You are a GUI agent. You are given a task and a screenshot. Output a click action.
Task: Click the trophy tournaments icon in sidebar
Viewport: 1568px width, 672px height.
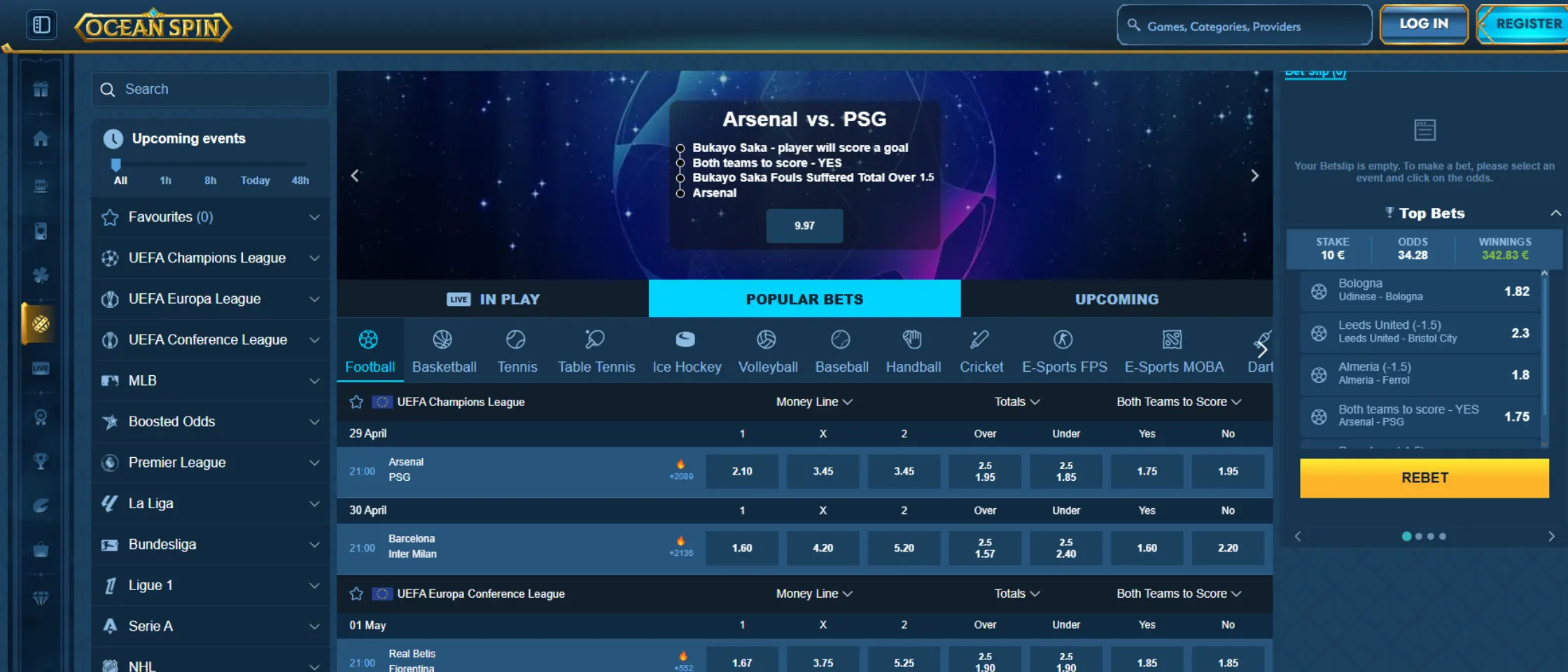[x=40, y=461]
